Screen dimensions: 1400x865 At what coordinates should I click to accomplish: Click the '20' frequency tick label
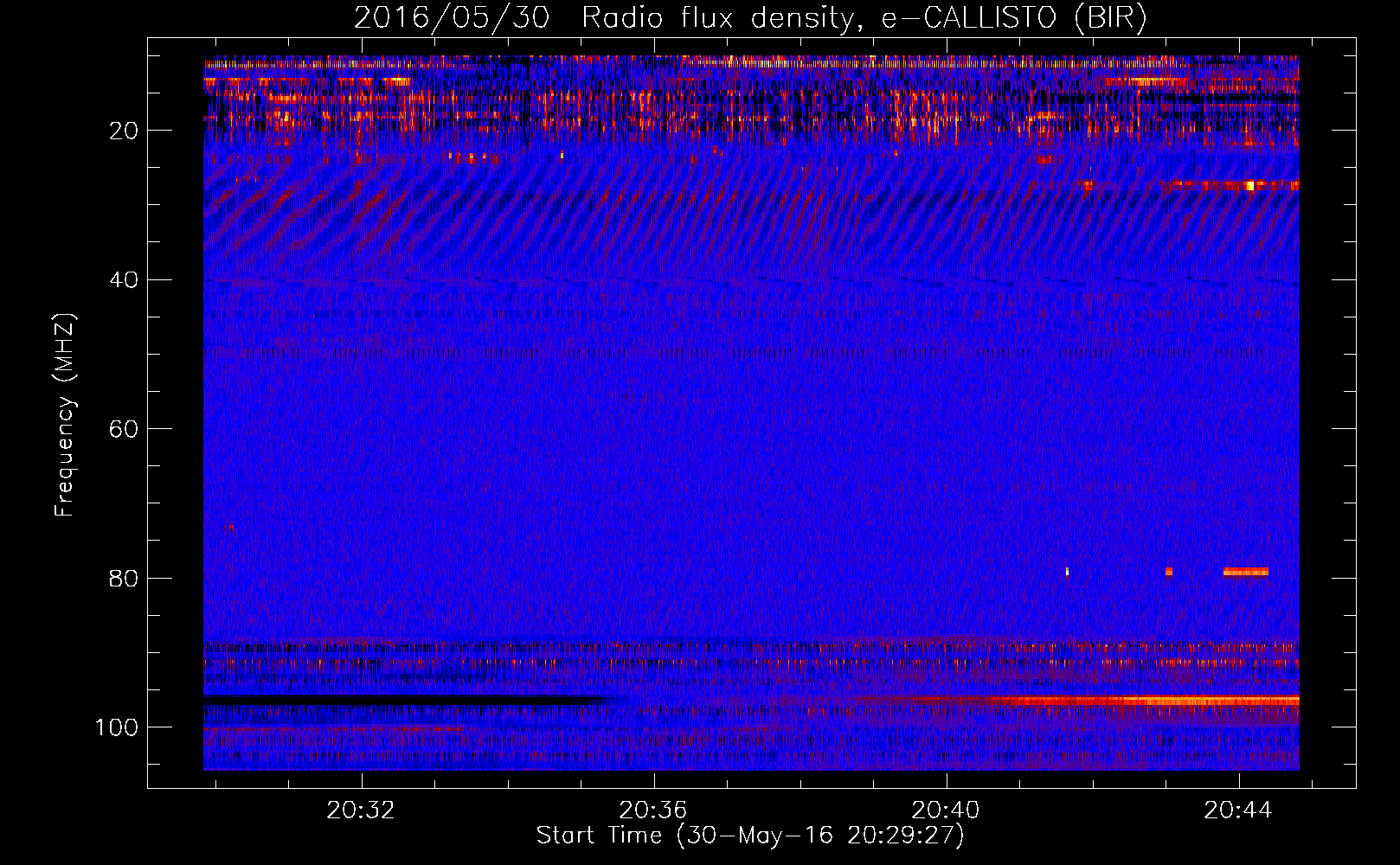[125, 131]
